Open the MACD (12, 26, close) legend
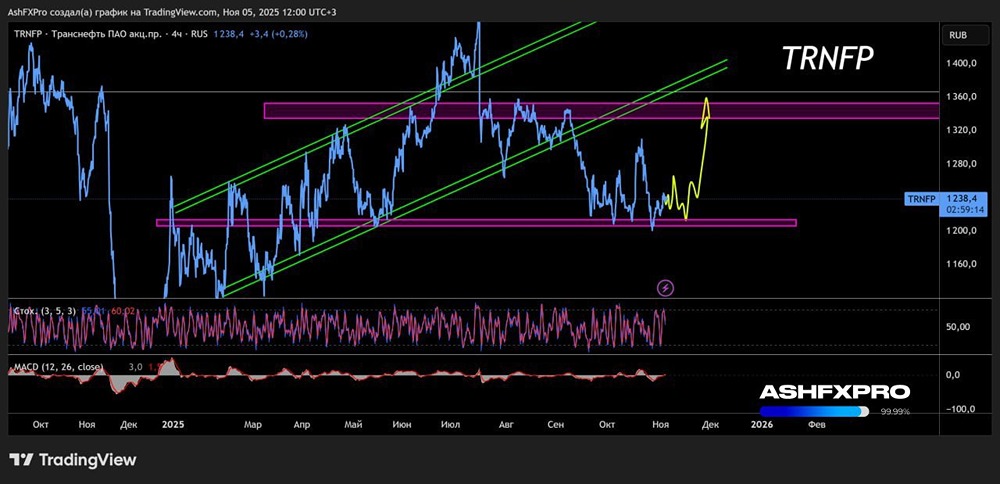This screenshot has width=1000, height=484. tap(58, 367)
